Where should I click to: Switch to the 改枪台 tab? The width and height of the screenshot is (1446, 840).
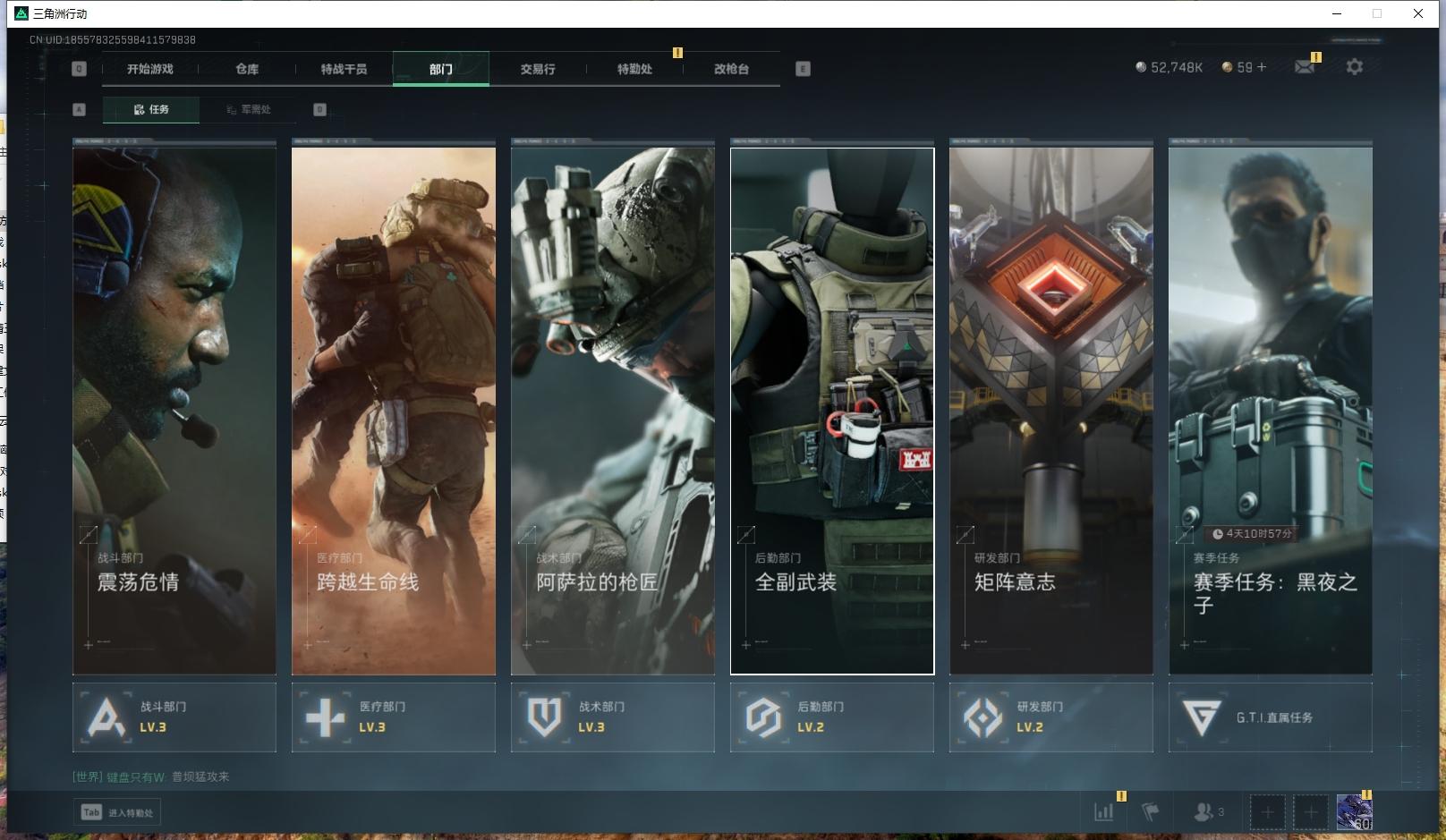(731, 69)
